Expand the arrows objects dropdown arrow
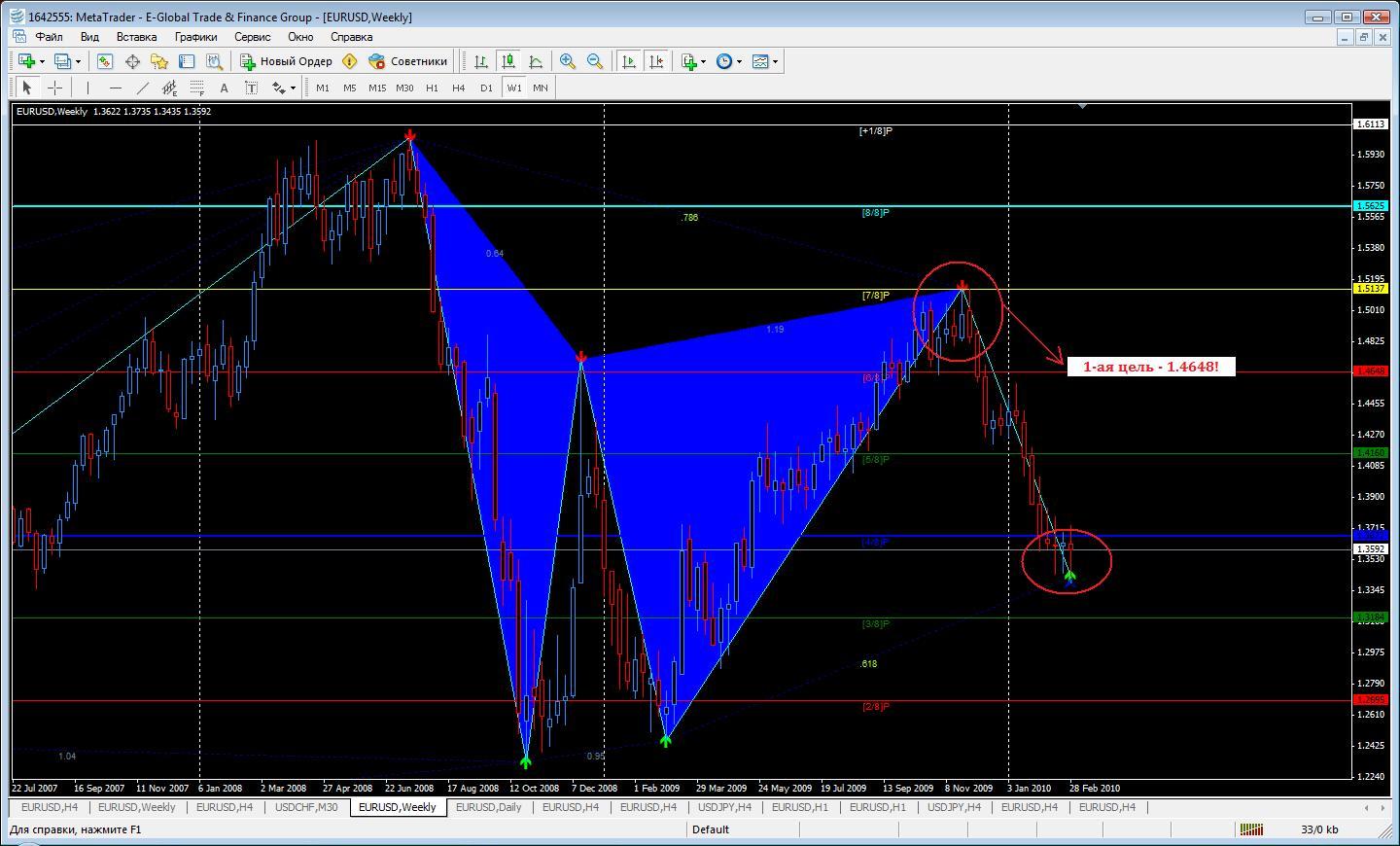 point(293,88)
